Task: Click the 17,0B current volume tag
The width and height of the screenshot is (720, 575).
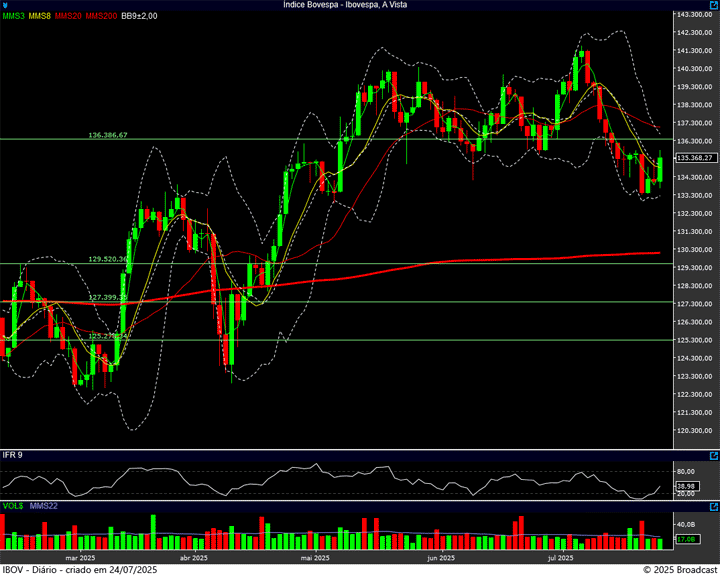Action: [688, 539]
